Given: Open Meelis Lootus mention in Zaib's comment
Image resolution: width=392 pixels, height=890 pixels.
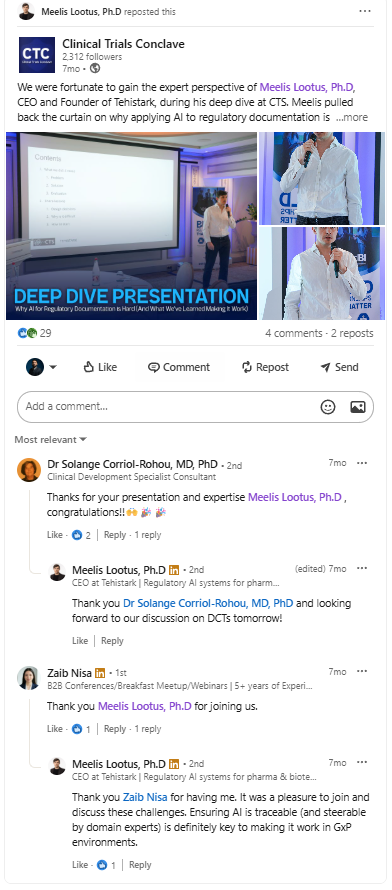Looking at the screenshot, I should [145, 707].
